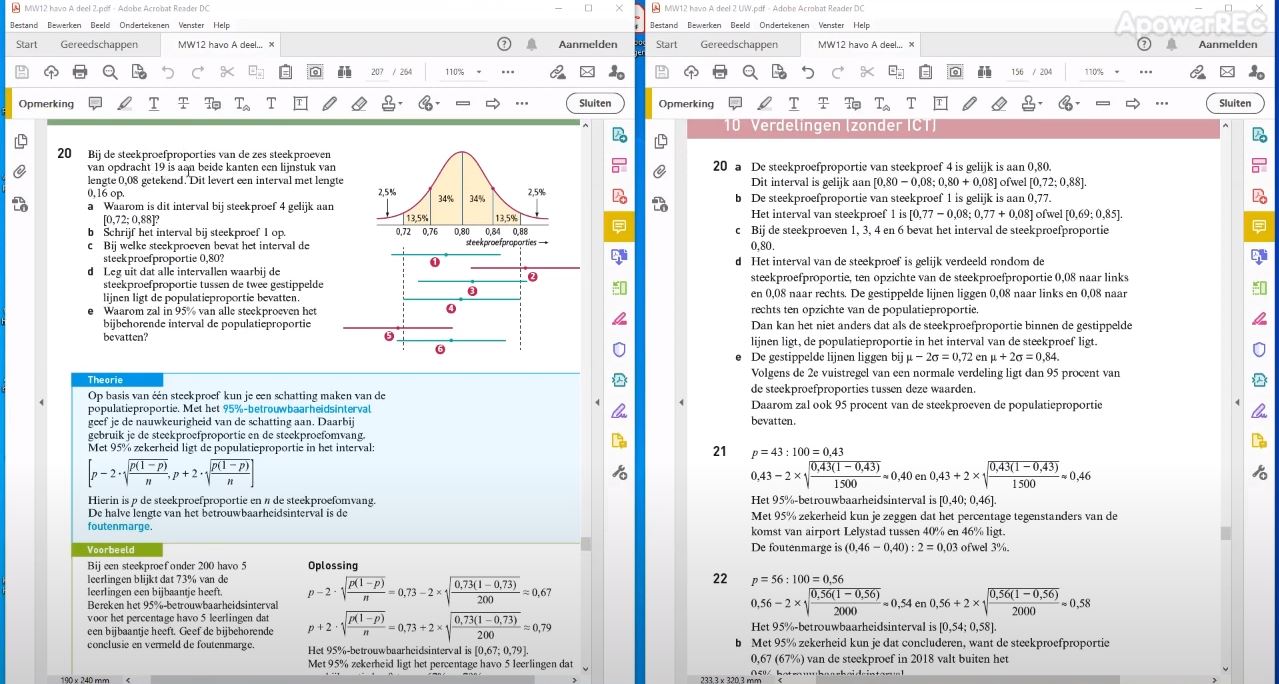The width and height of the screenshot is (1279, 684).
Task: Click Aanmelden in the left window
Action: click(x=588, y=44)
